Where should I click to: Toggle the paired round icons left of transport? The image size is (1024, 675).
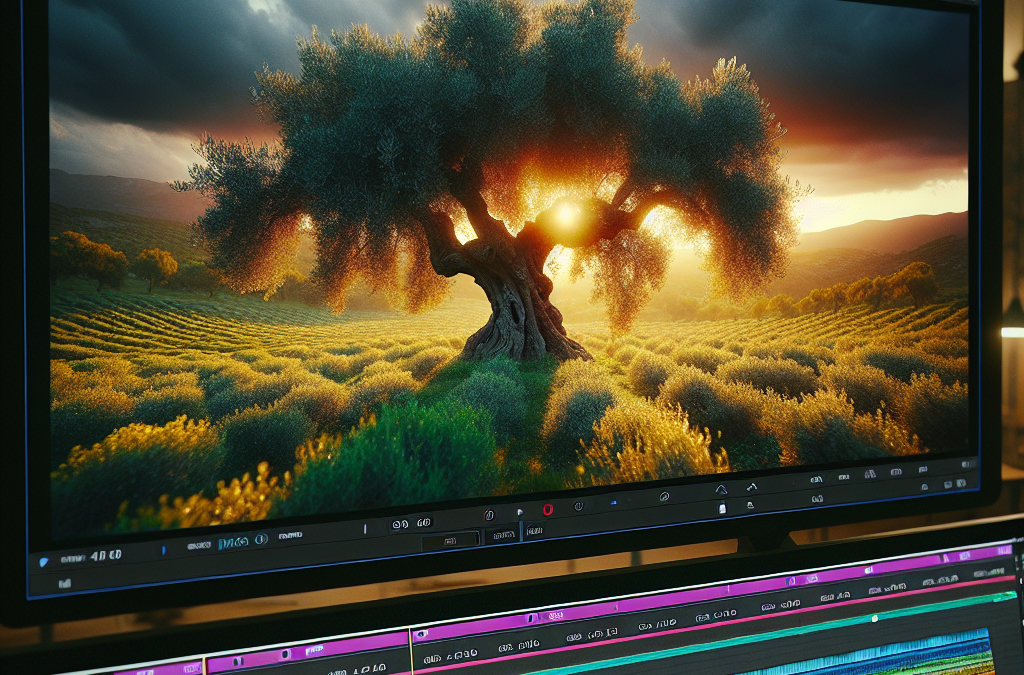pos(400,524)
